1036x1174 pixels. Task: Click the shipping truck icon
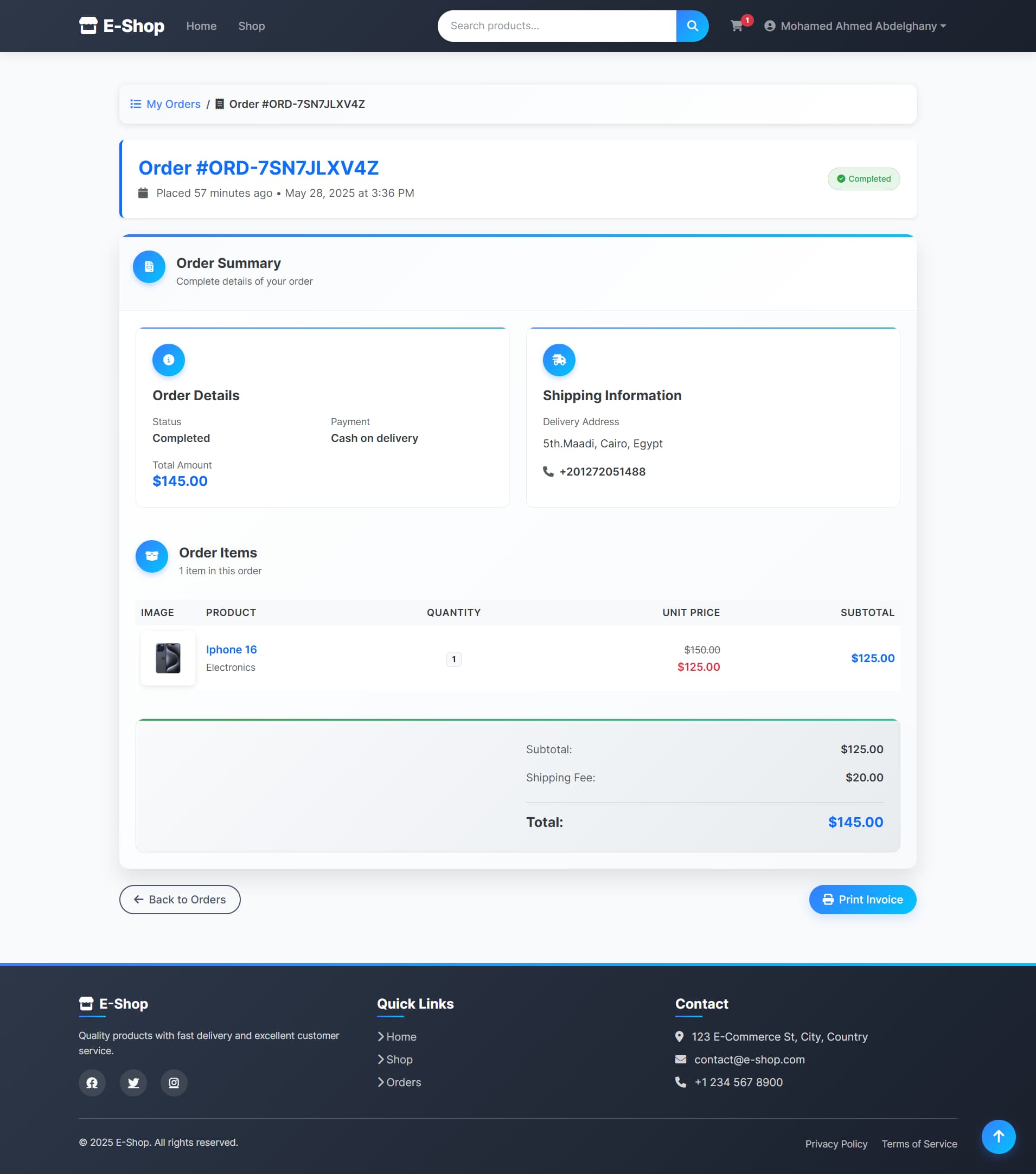[x=558, y=360]
